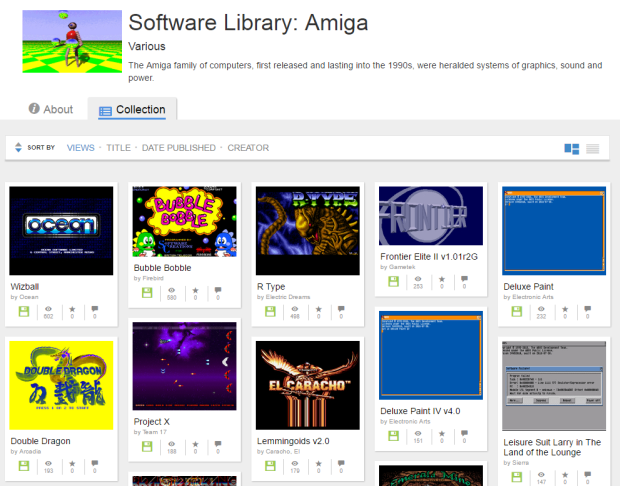Click R Type's favorites star icon
Image resolution: width=620 pixels, height=486 pixels.
318,309
